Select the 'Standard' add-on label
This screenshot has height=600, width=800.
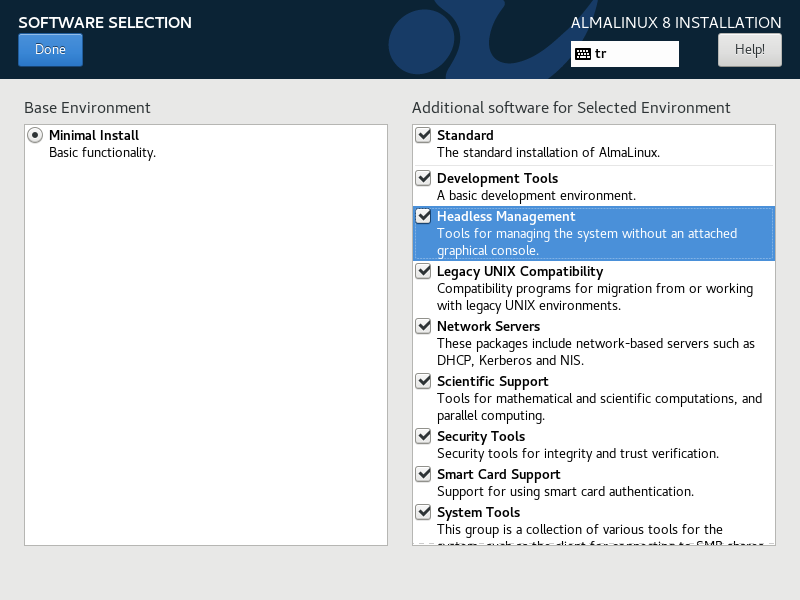pyautogui.click(x=465, y=135)
